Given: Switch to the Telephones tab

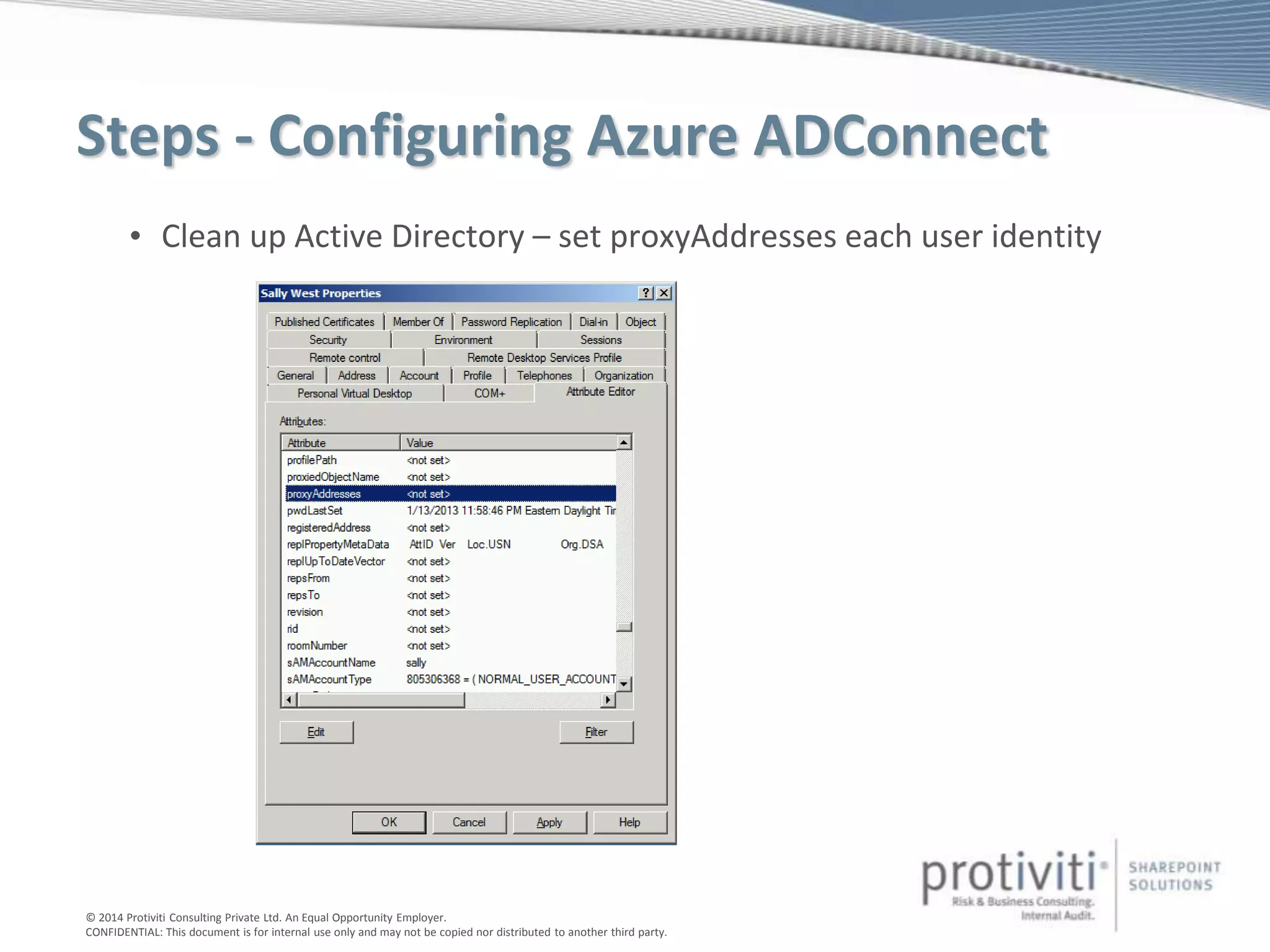Looking at the screenshot, I should coord(544,376).
